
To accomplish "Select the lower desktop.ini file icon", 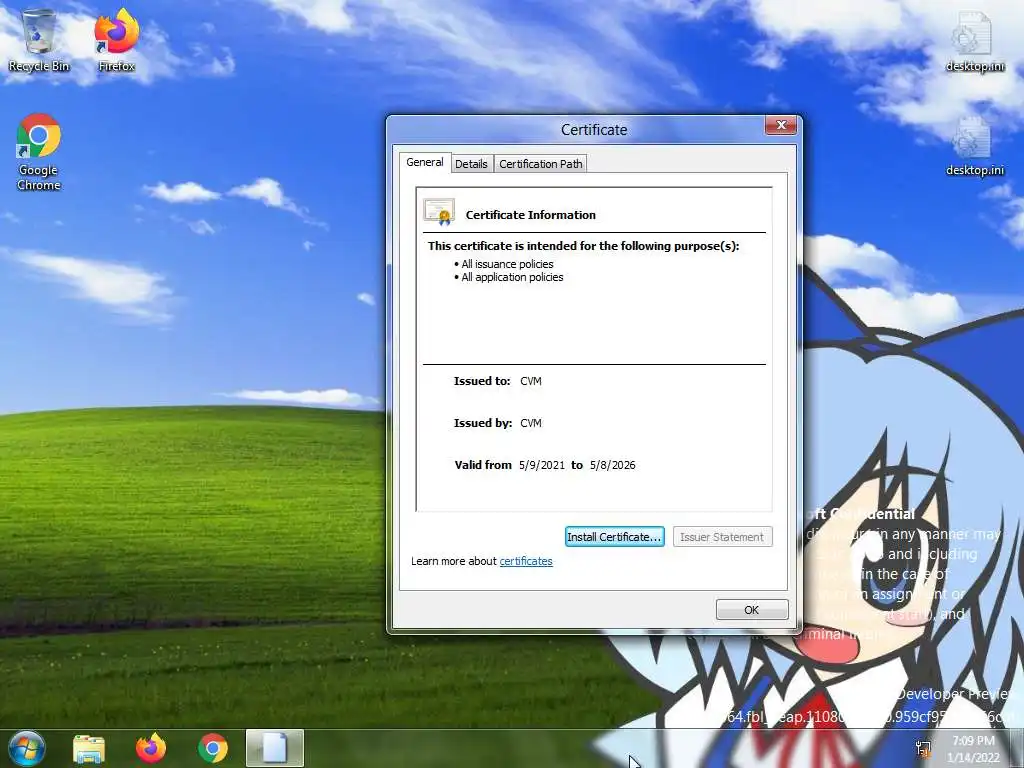I will click(x=974, y=145).
